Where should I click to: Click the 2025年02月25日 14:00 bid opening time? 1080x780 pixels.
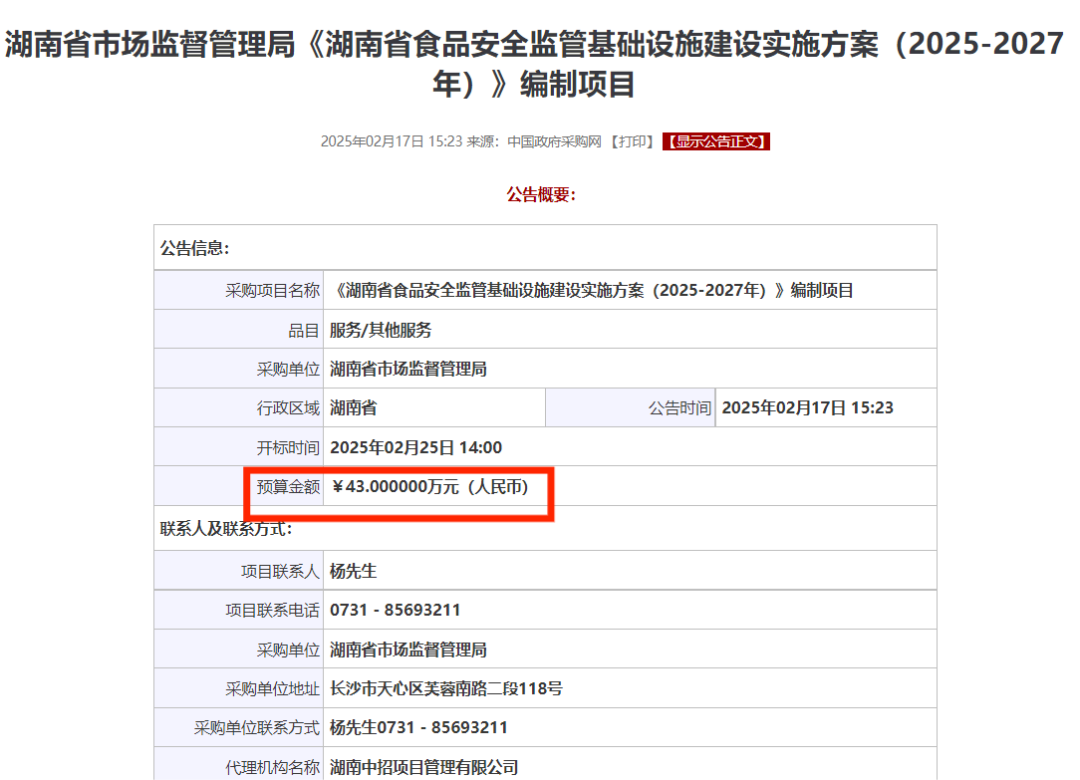tap(416, 448)
